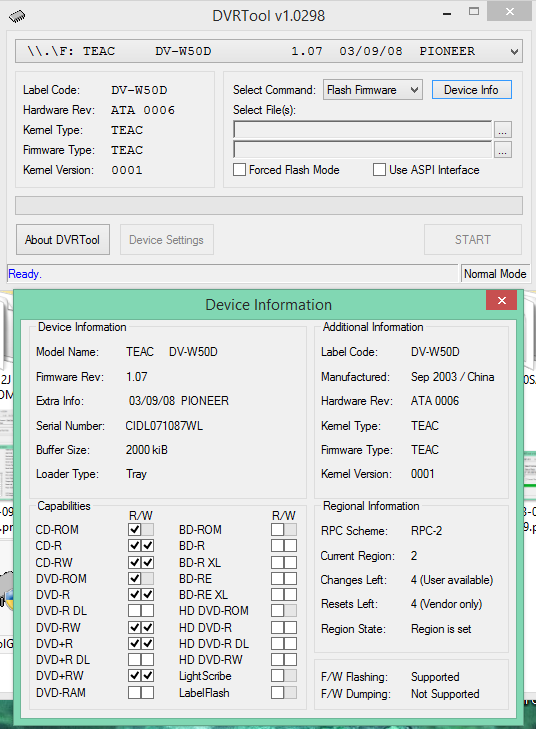
Task: Close the DVRTool main window
Action: pyautogui.click(x=510, y=12)
